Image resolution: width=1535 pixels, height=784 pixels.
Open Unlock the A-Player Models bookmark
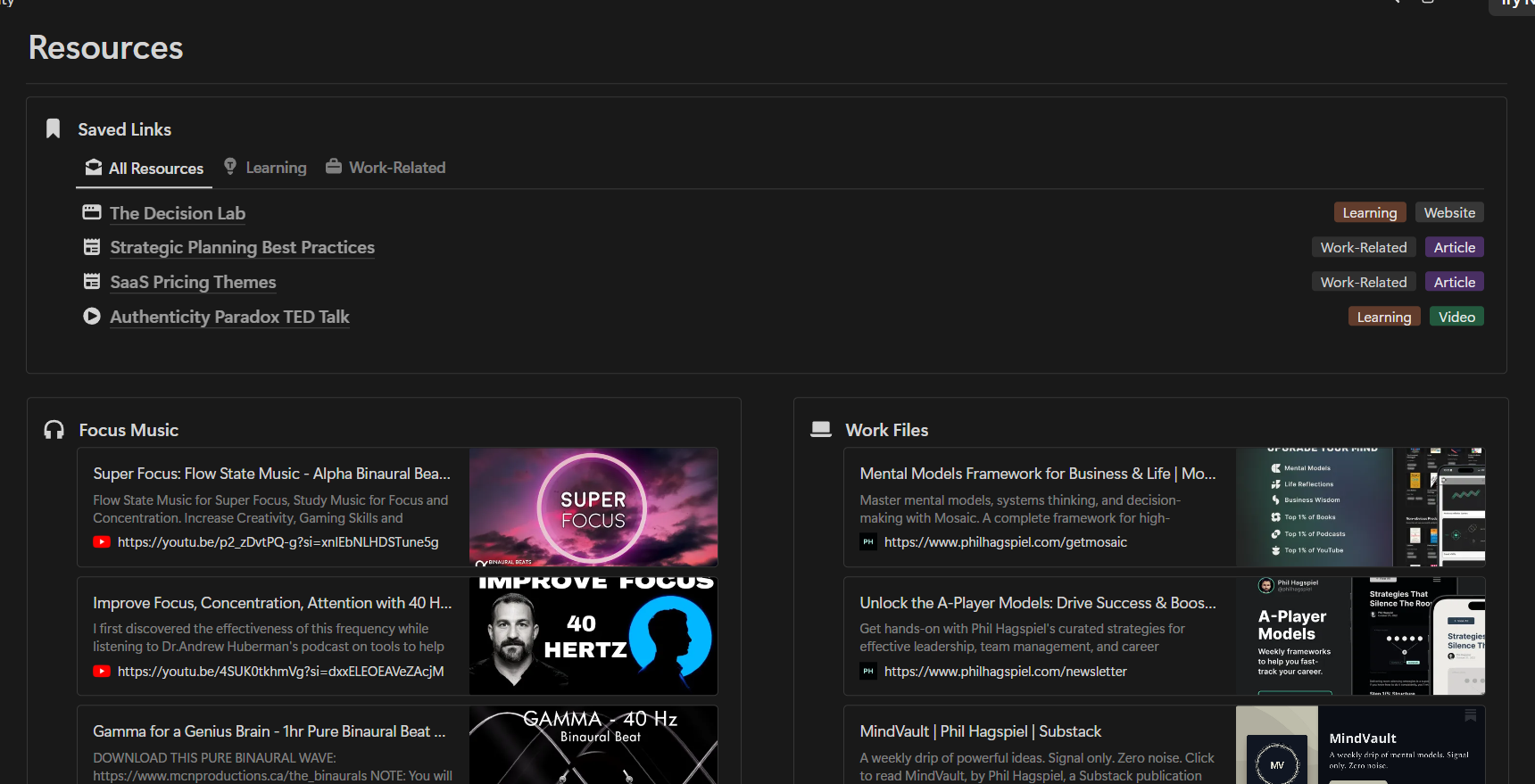1038,603
